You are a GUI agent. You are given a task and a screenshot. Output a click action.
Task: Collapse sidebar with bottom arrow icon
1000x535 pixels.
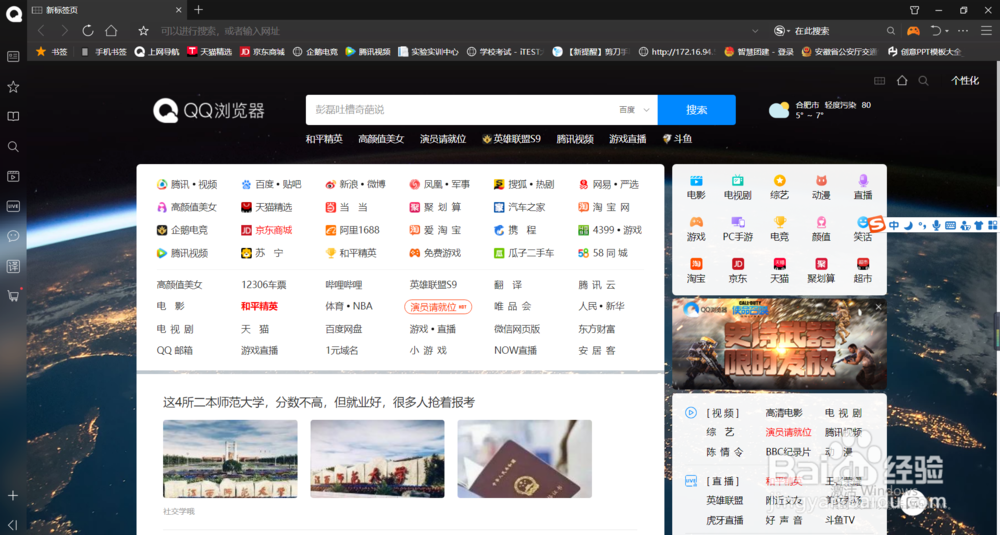13,525
